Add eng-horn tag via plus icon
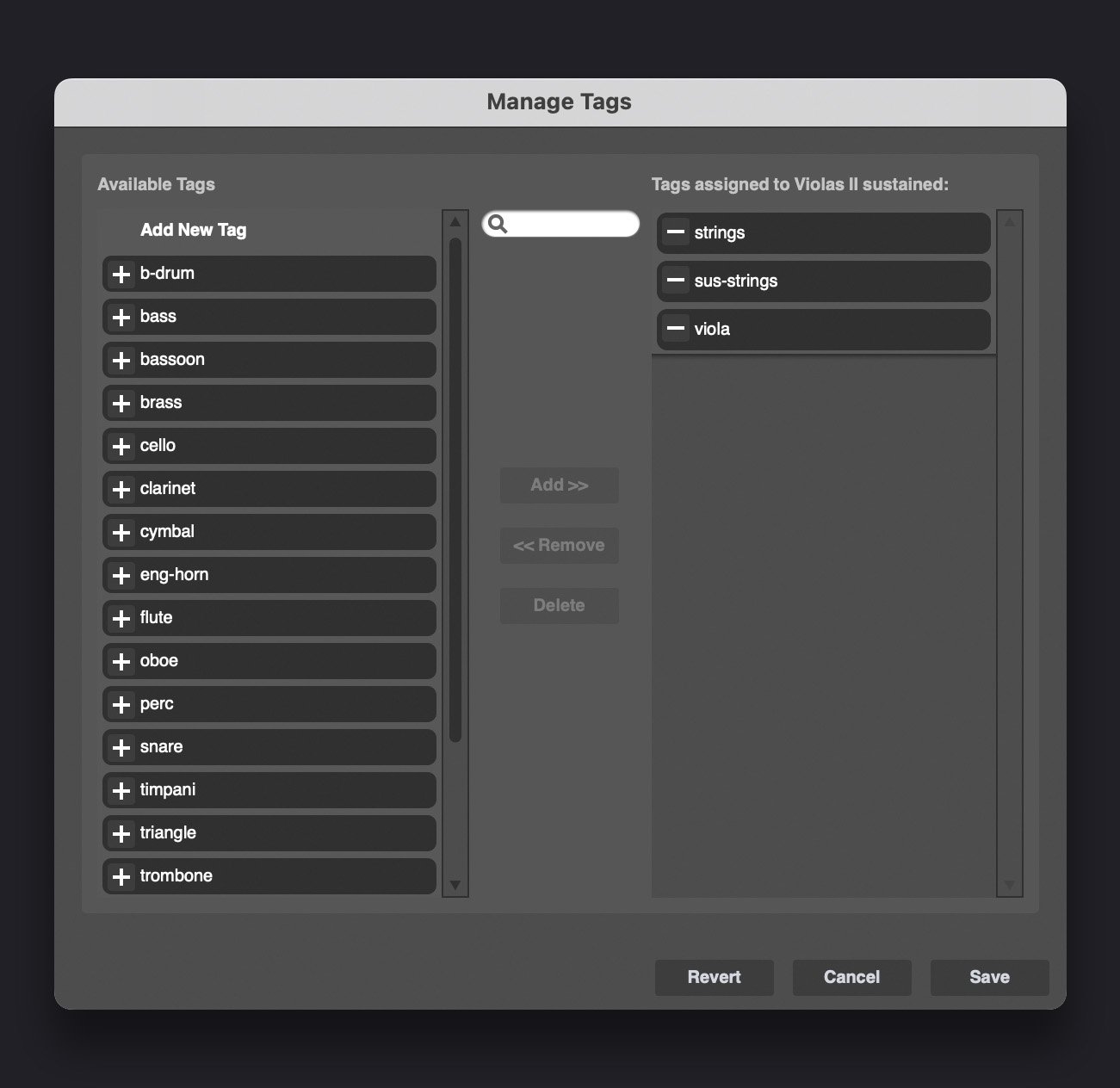This screenshot has width=1120, height=1088. (121, 575)
